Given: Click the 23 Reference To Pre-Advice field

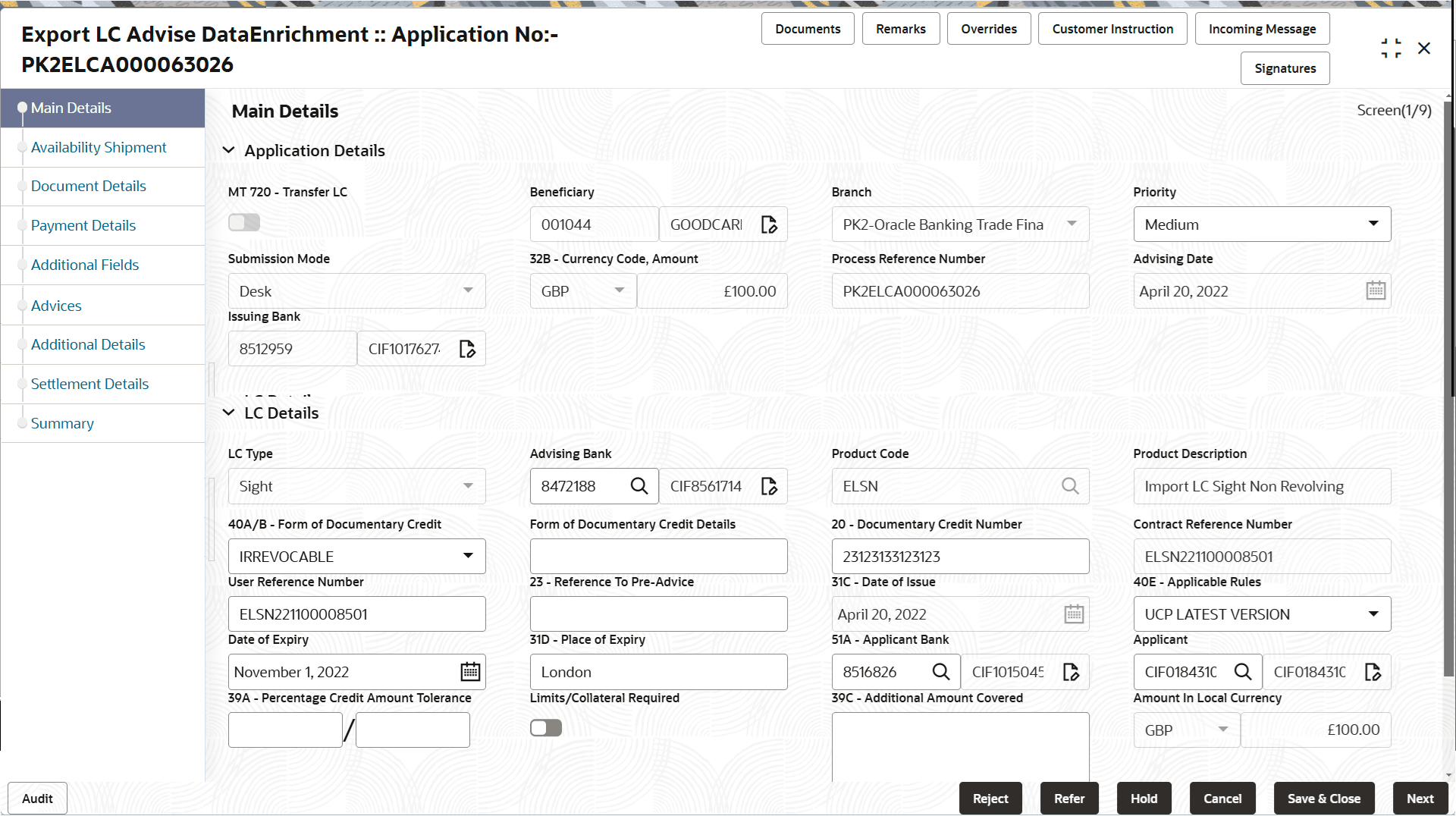Looking at the screenshot, I should [657, 614].
